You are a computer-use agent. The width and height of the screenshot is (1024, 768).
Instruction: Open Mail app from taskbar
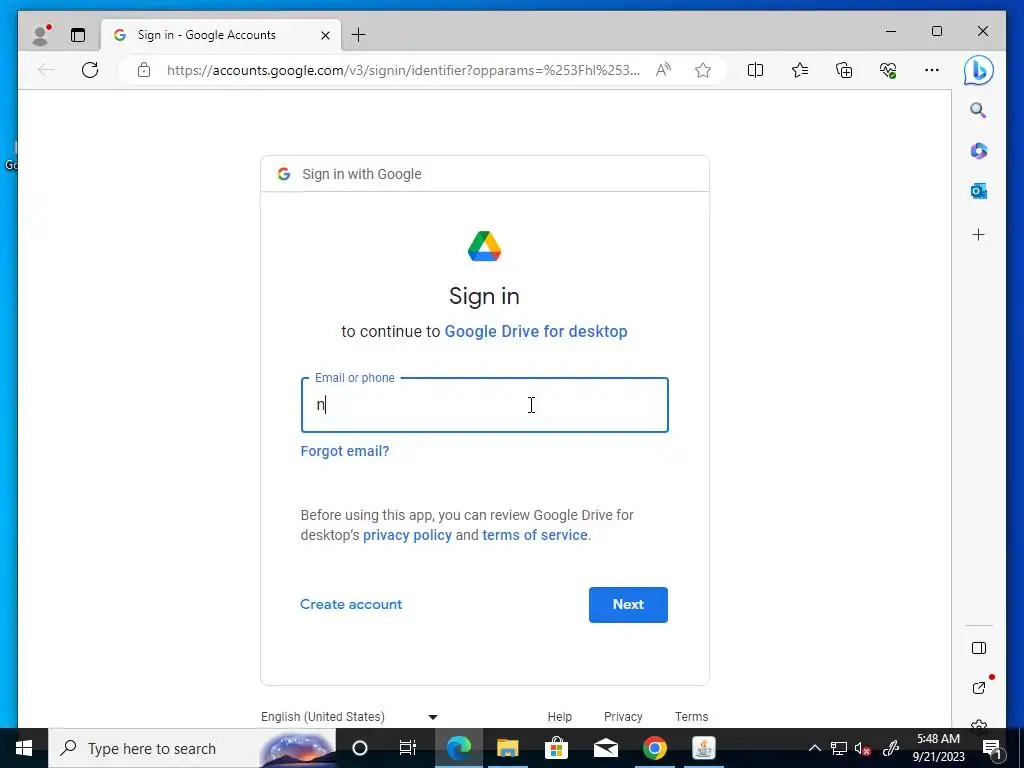(x=605, y=748)
